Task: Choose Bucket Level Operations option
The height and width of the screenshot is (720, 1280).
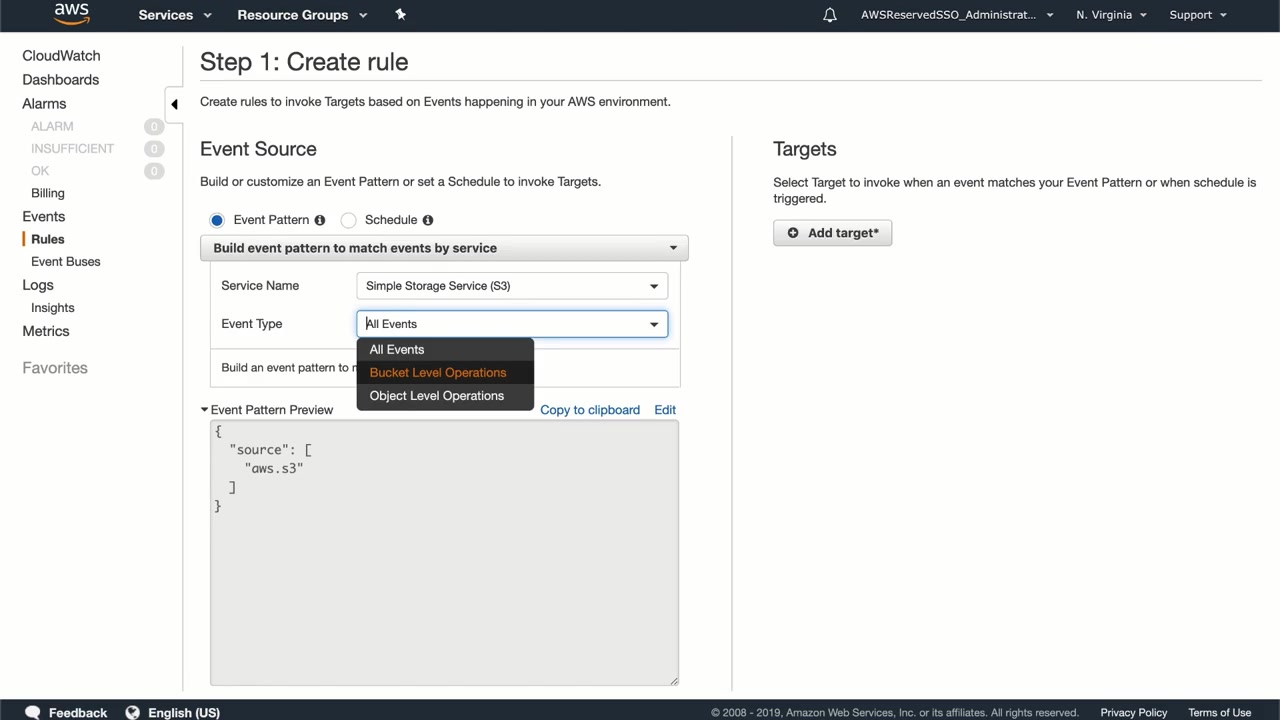Action: tap(438, 373)
